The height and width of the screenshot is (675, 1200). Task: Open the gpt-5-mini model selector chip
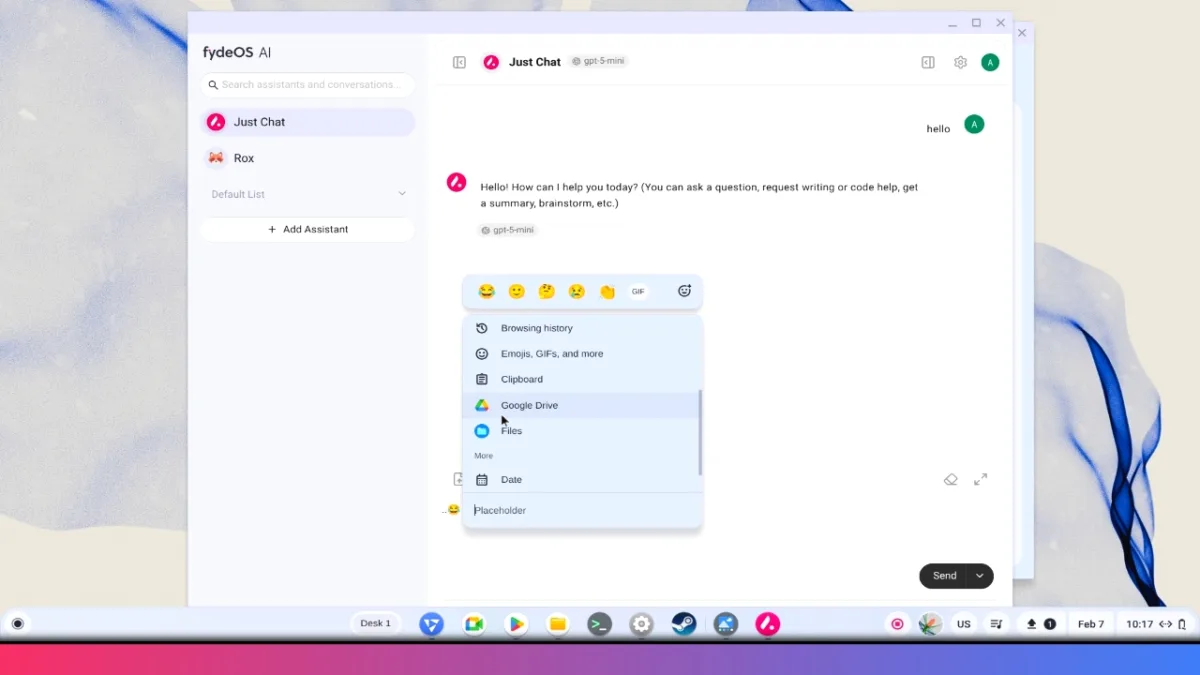click(x=598, y=60)
